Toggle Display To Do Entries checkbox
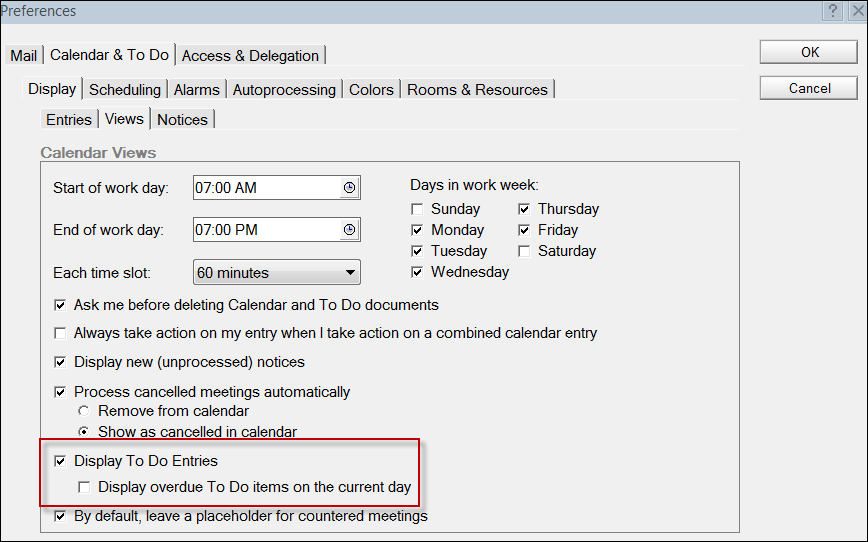868x542 pixels. tap(60, 461)
